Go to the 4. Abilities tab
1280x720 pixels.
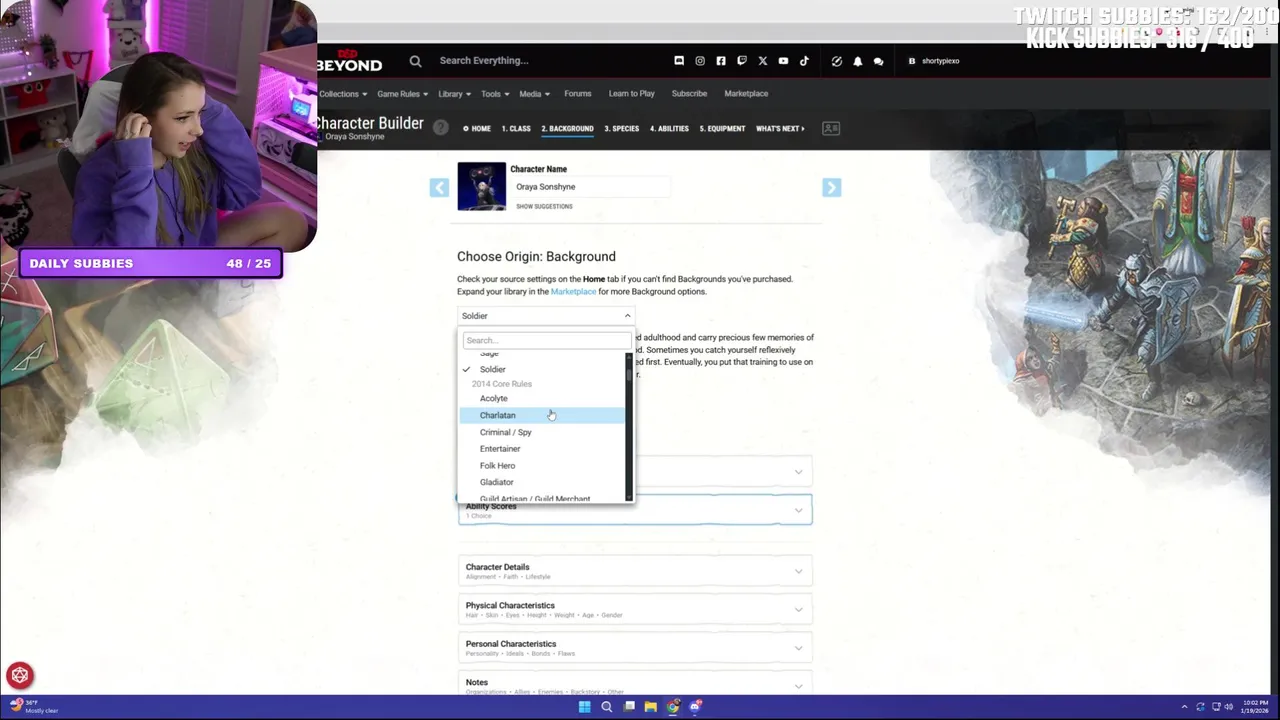(669, 129)
